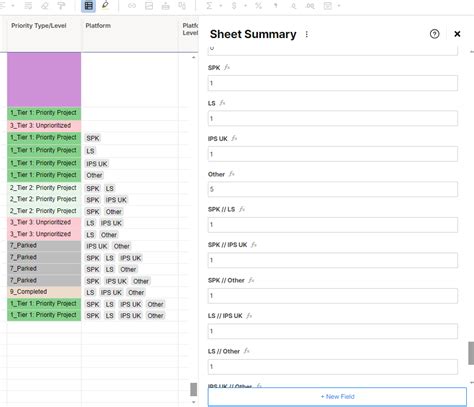The height and width of the screenshot is (407, 474).
Task: Click the lone Other tag in Tier 1 row
Action: [94, 175]
